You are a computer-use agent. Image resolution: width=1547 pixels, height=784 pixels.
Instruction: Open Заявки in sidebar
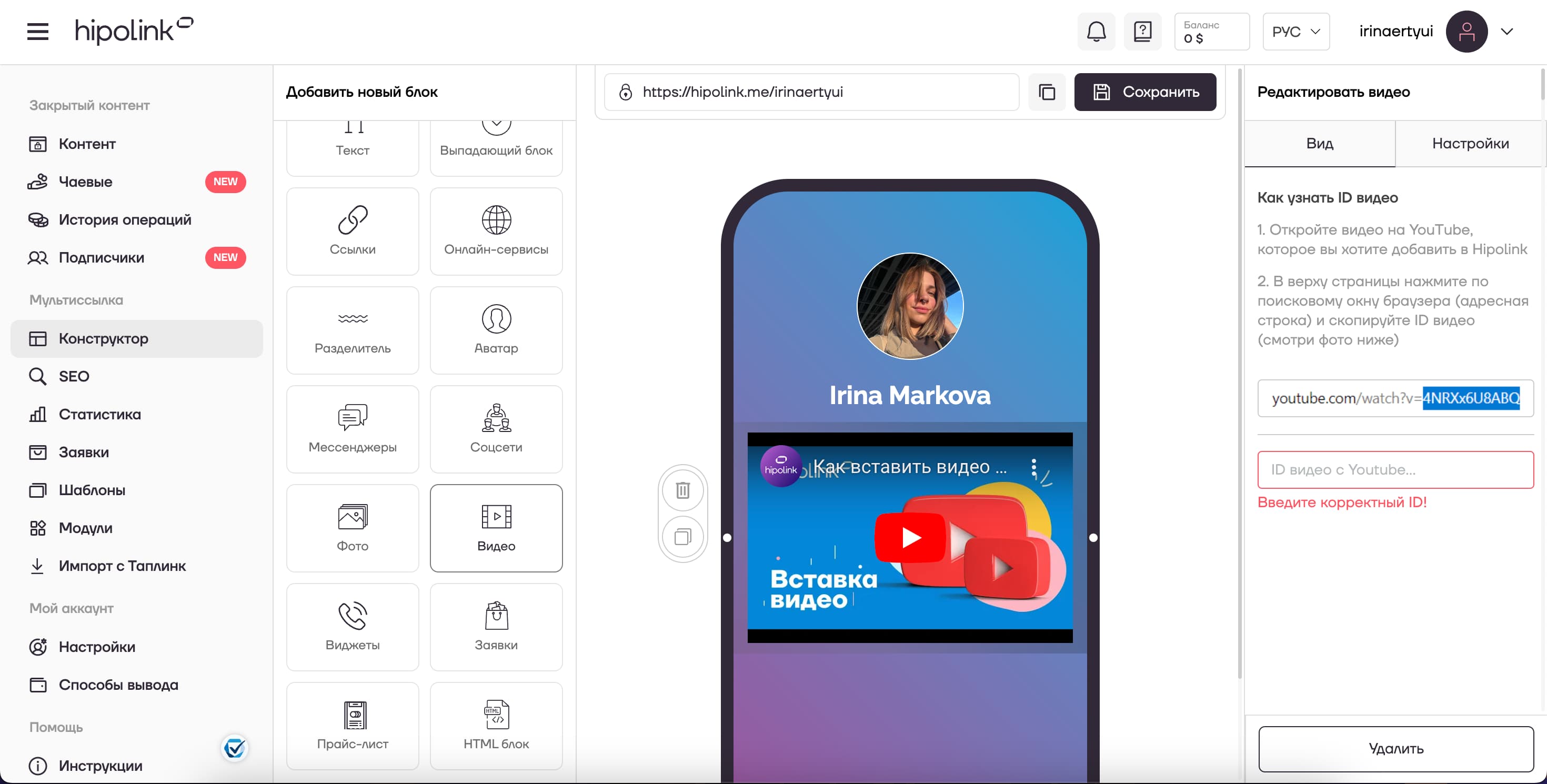[137, 452]
